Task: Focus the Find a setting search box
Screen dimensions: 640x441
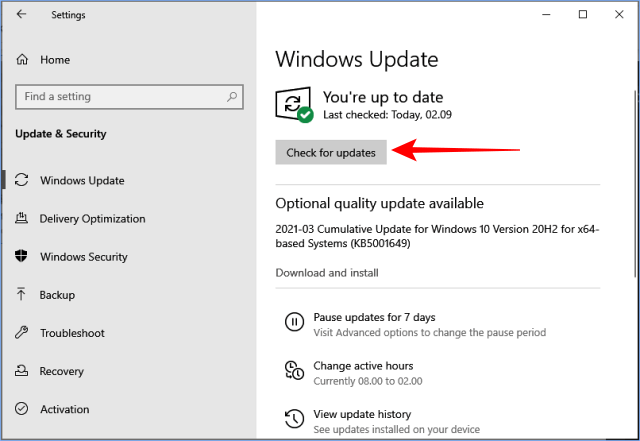Action: (129, 97)
